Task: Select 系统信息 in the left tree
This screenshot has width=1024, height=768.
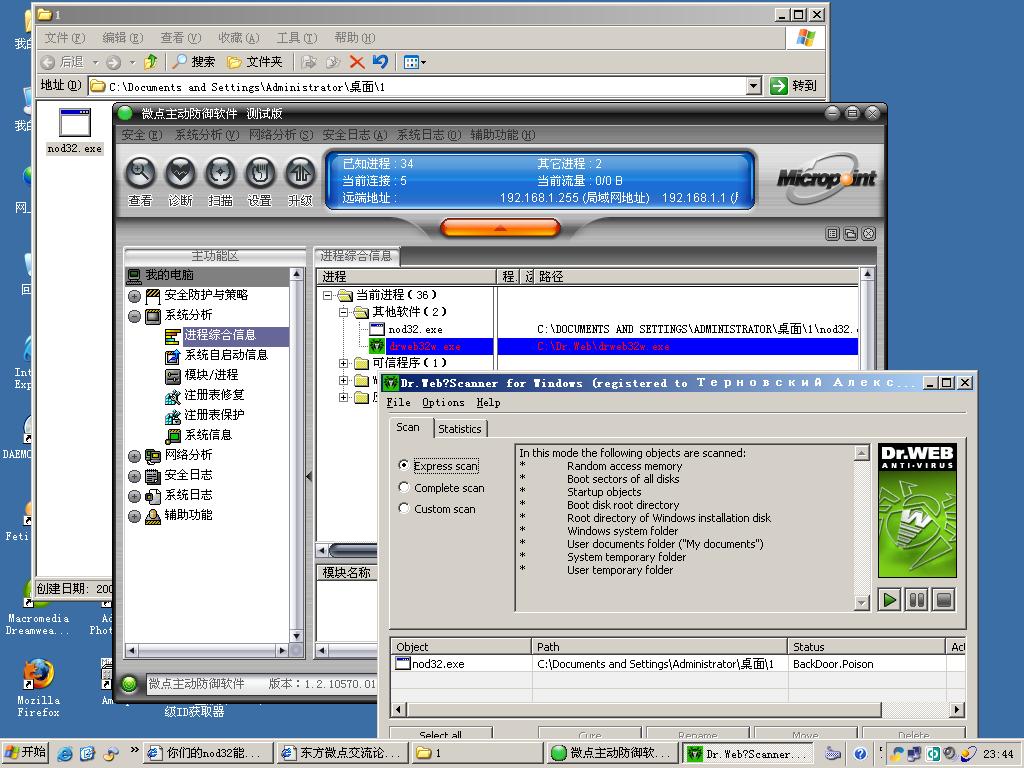Action: coord(208,435)
